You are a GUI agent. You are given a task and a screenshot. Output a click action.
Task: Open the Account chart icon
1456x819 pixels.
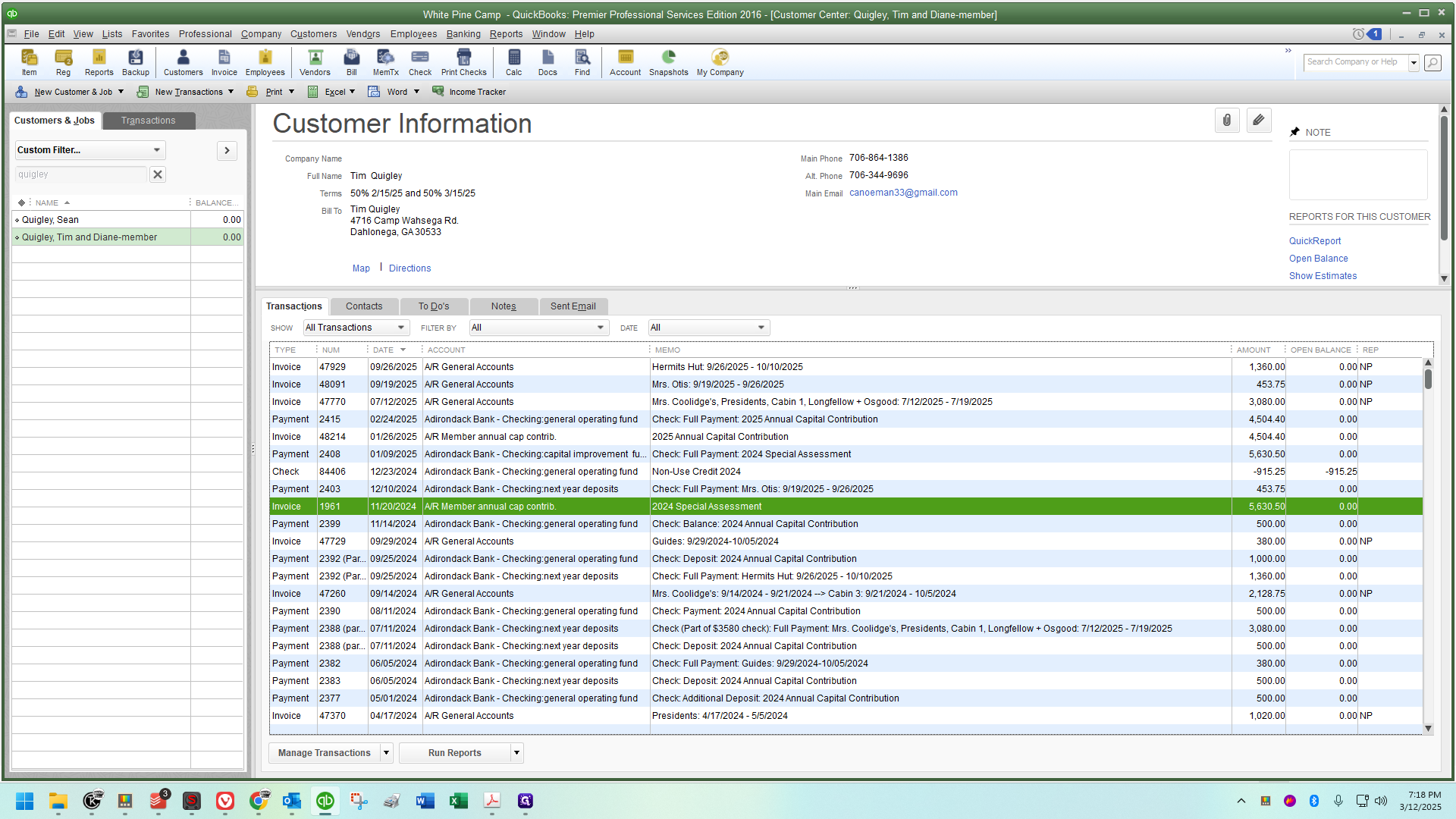pos(625,62)
